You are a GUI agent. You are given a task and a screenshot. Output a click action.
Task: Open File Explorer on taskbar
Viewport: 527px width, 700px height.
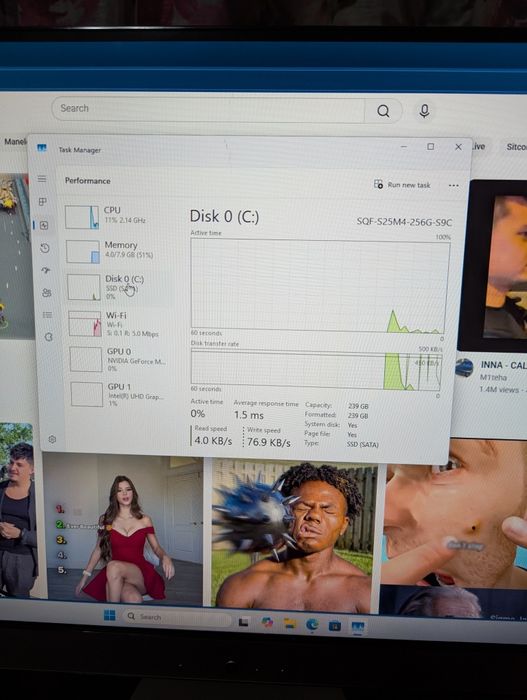290,624
